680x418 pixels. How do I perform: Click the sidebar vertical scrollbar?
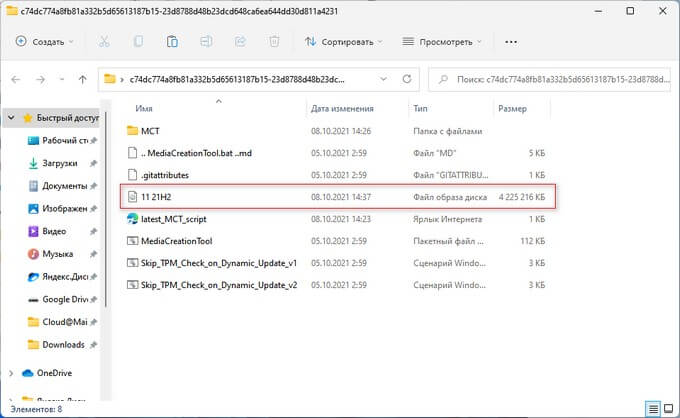(x=105, y=210)
